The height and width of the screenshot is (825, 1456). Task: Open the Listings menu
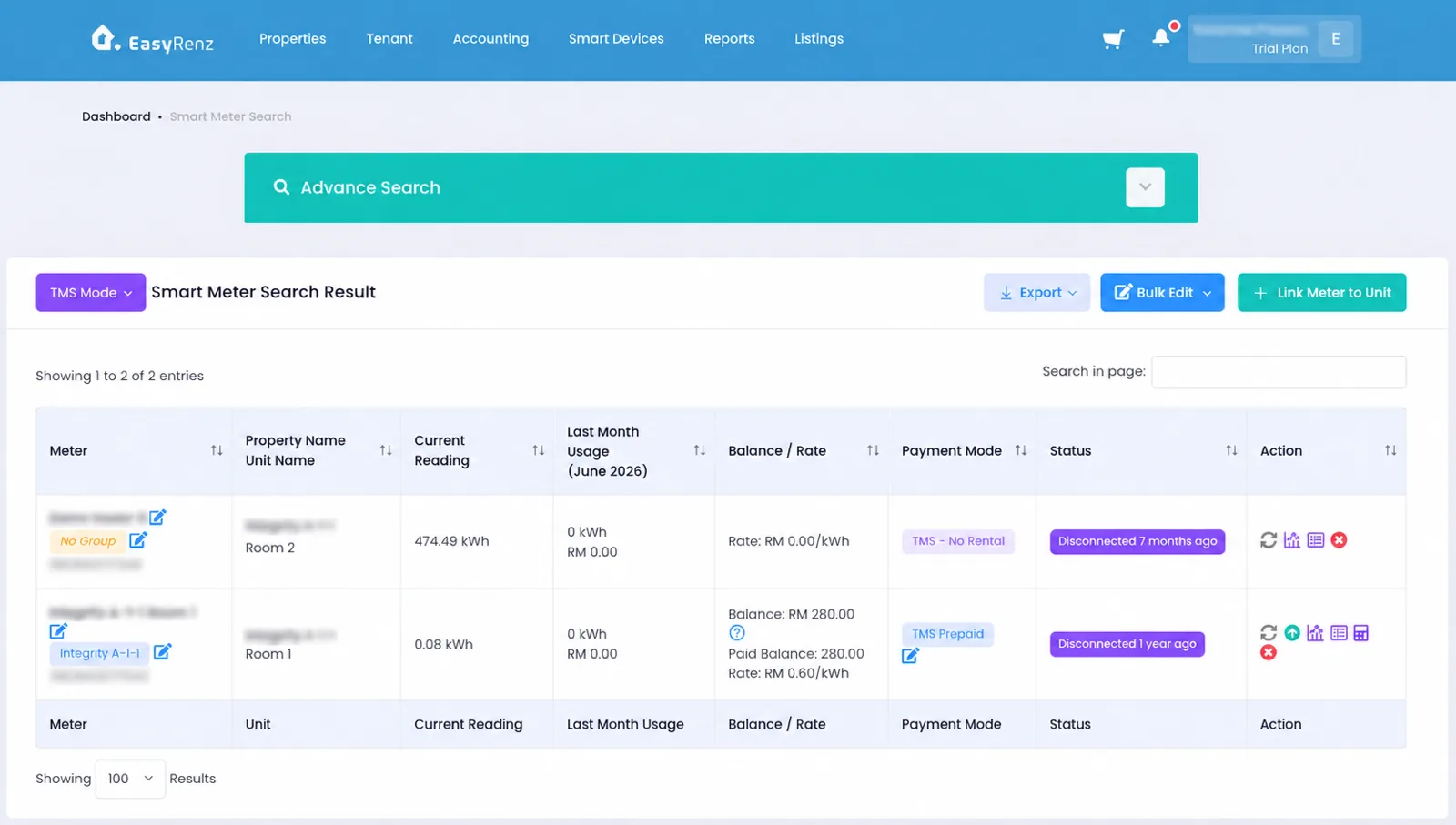(819, 38)
